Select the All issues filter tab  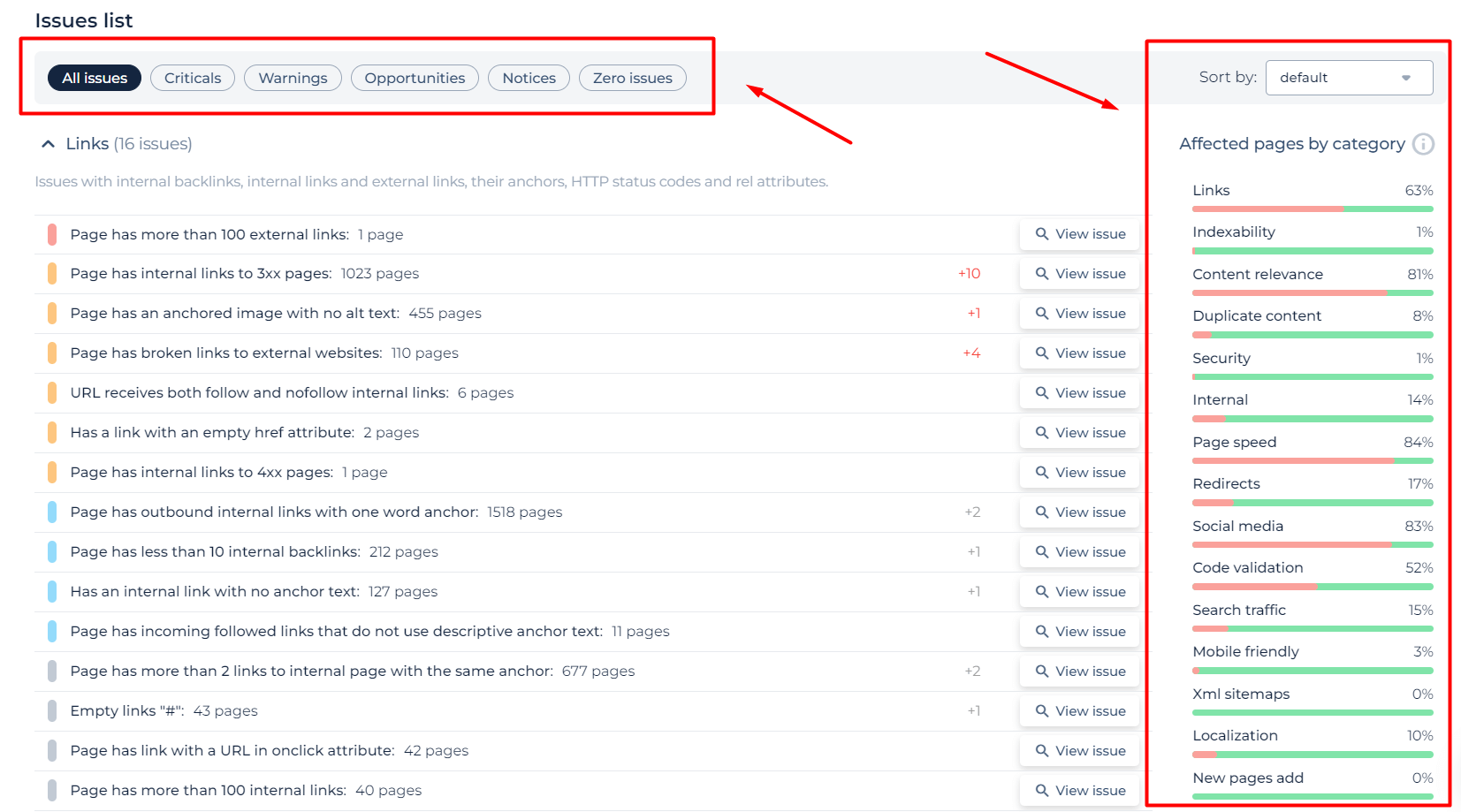click(x=95, y=78)
